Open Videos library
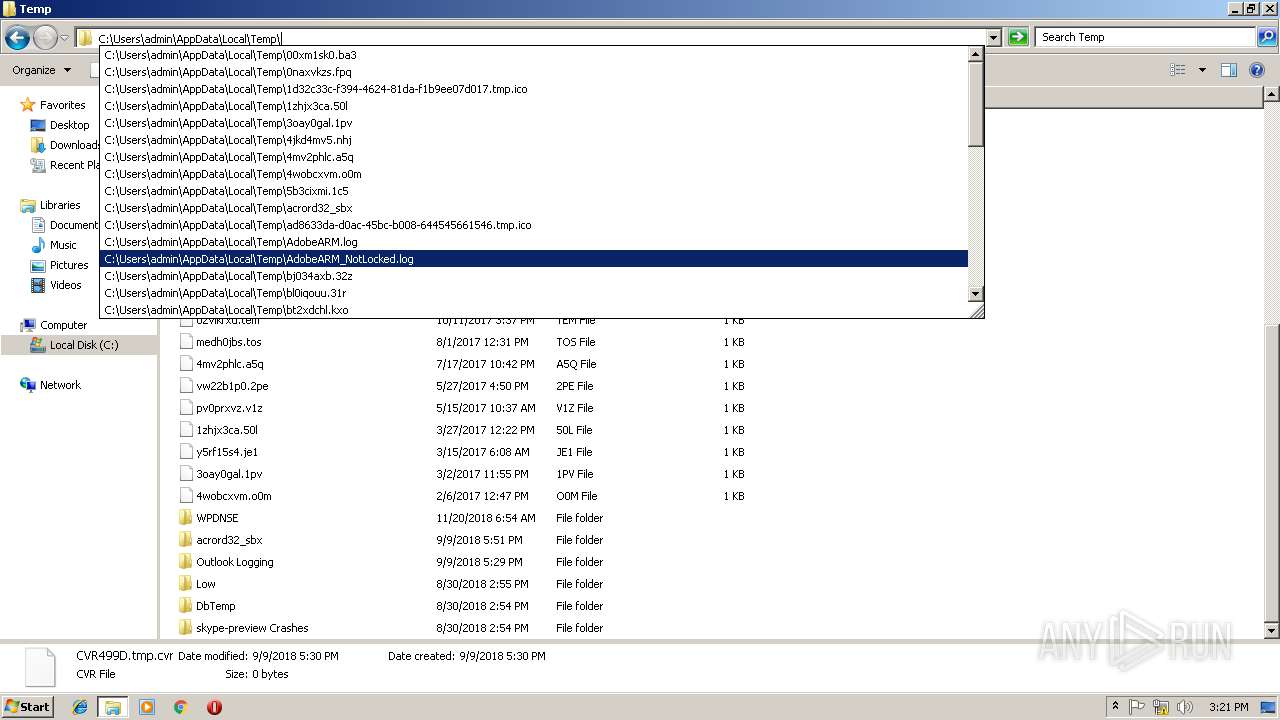This screenshot has height=720, width=1280. 66,285
